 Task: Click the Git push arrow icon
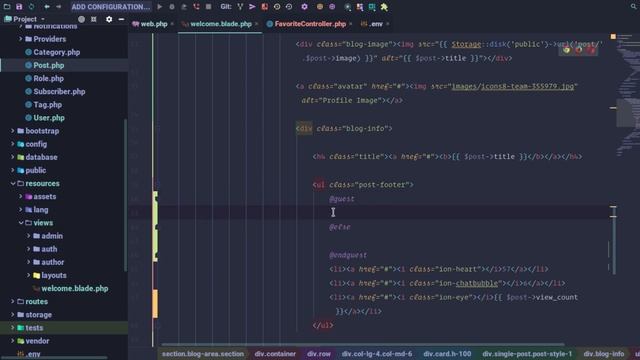pos(252,7)
